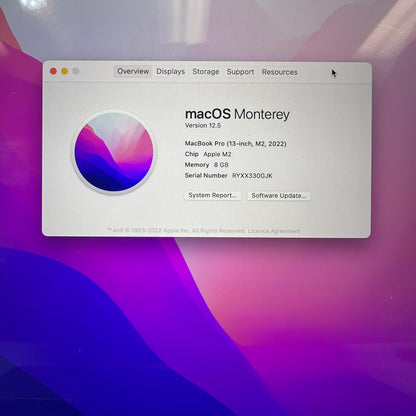Switch to the Overview tab

(133, 71)
